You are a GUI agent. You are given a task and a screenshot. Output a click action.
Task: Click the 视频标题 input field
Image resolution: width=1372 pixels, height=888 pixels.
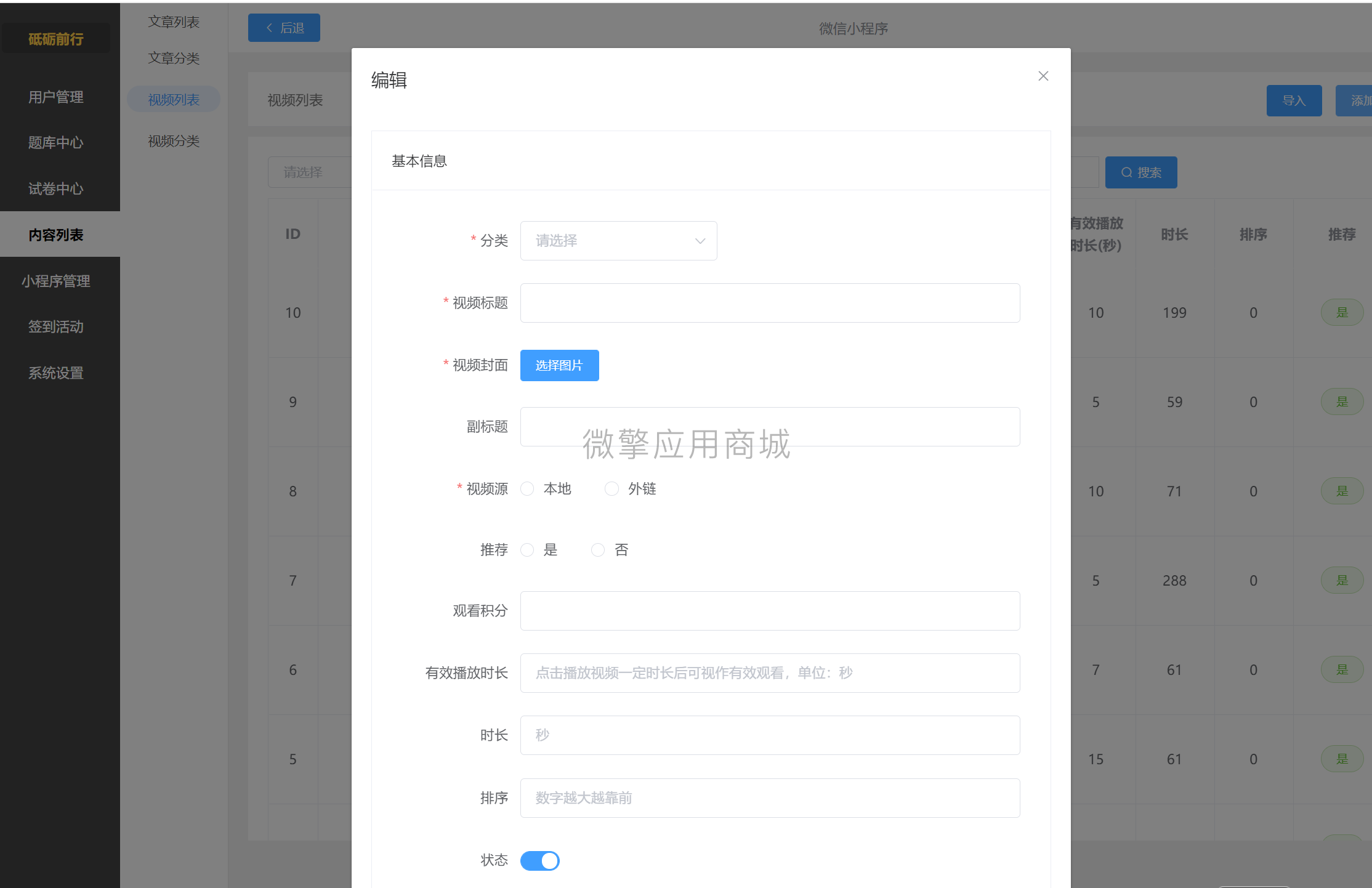tap(770, 303)
